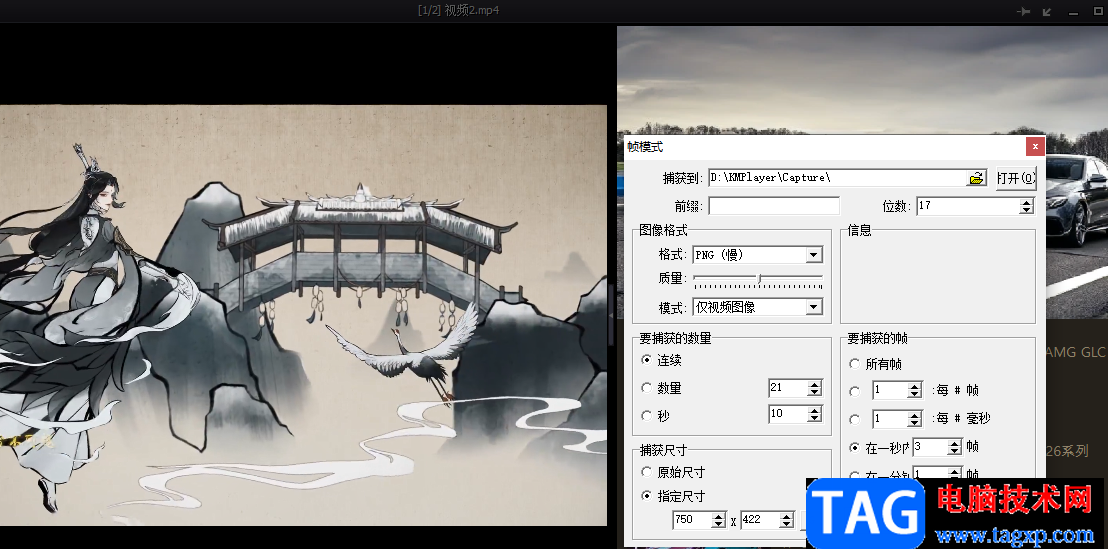Screen dimensions: 1108x549
Task: Increase the 每 # 毫秒 spinner value
Action: click(x=915, y=415)
